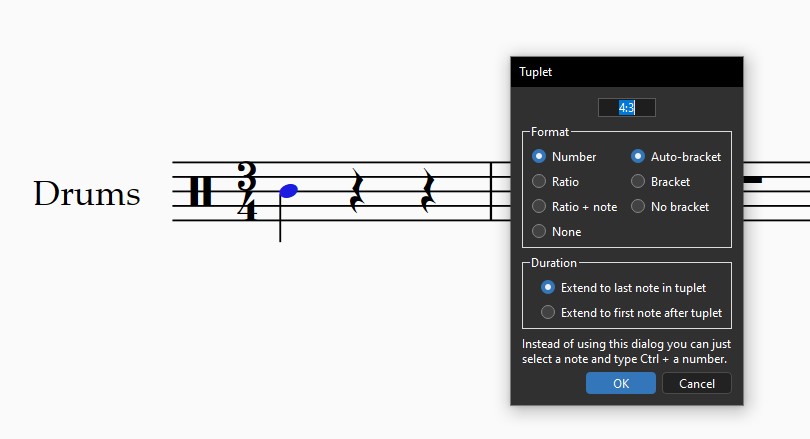Click the tuplet ratio input field
The height and width of the screenshot is (439, 810).
point(627,107)
